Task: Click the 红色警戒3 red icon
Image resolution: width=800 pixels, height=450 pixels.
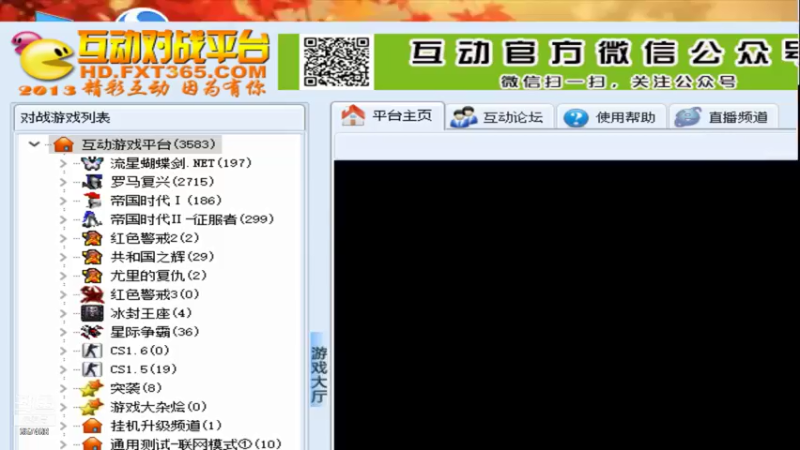Action: click(92, 294)
